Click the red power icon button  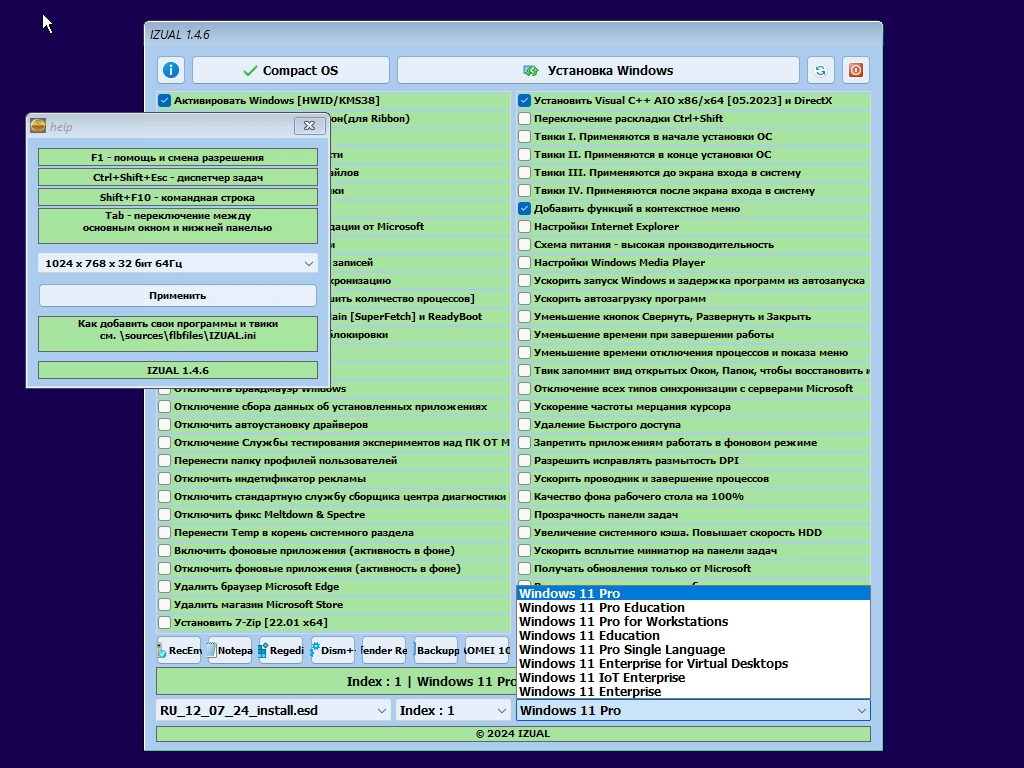[x=856, y=70]
